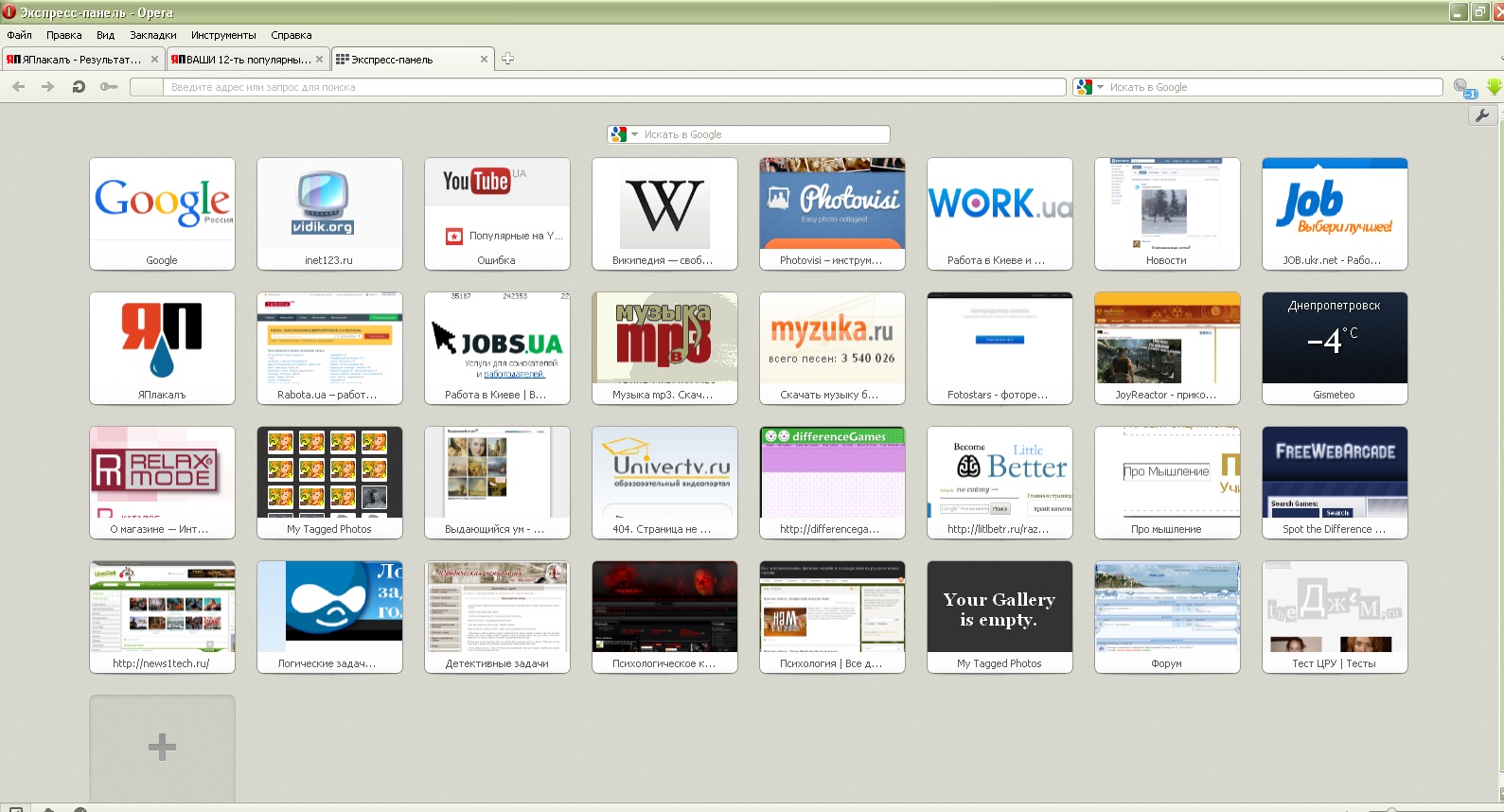The image size is (1504, 812).
Task: Open the Форум speed dial tile
Action: pyautogui.click(x=1167, y=617)
